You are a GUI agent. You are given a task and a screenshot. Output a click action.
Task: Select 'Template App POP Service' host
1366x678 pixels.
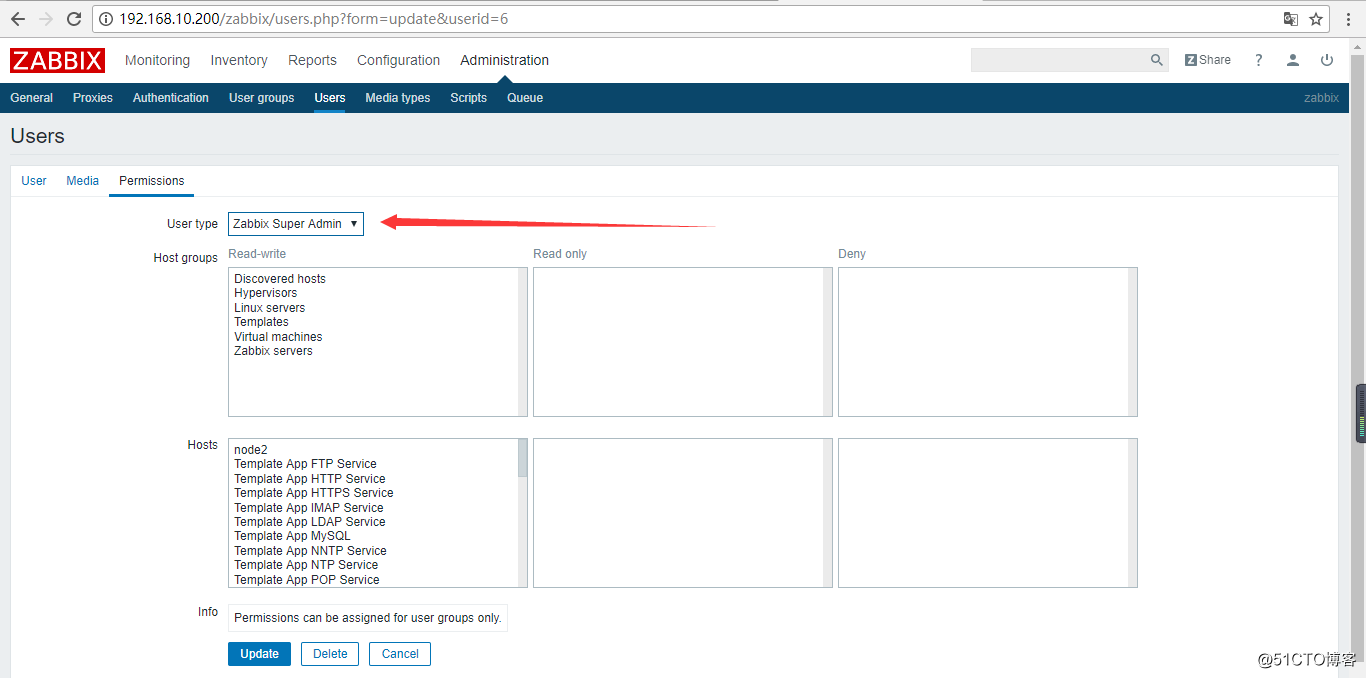point(307,580)
